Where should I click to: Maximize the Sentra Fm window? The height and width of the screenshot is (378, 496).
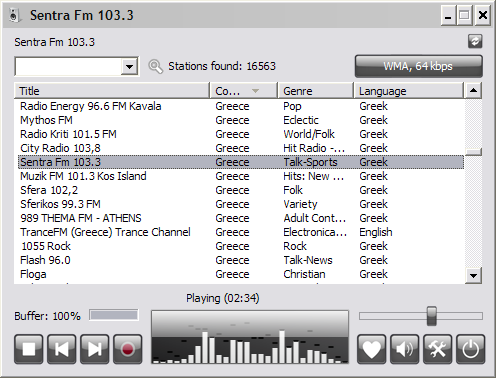click(464, 15)
